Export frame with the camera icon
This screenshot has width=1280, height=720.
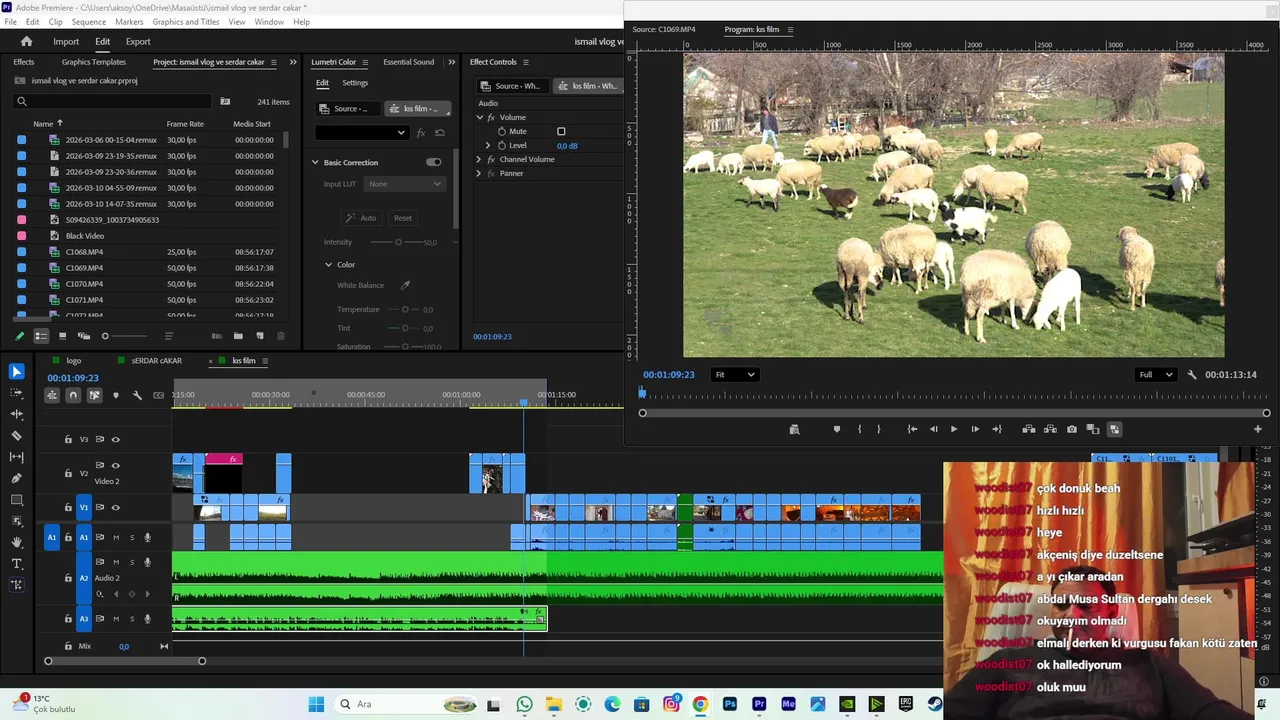[x=1072, y=429]
